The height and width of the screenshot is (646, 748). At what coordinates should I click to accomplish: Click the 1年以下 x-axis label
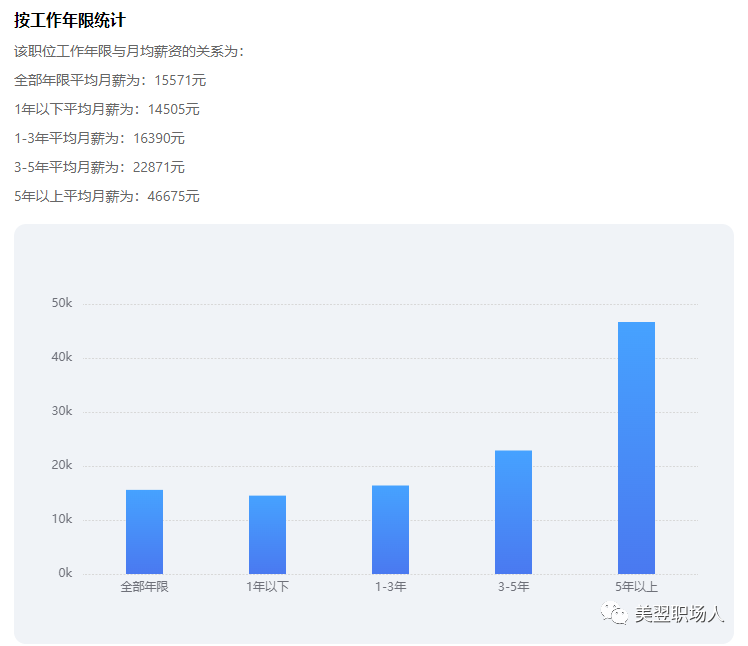(x=268, y=586)
